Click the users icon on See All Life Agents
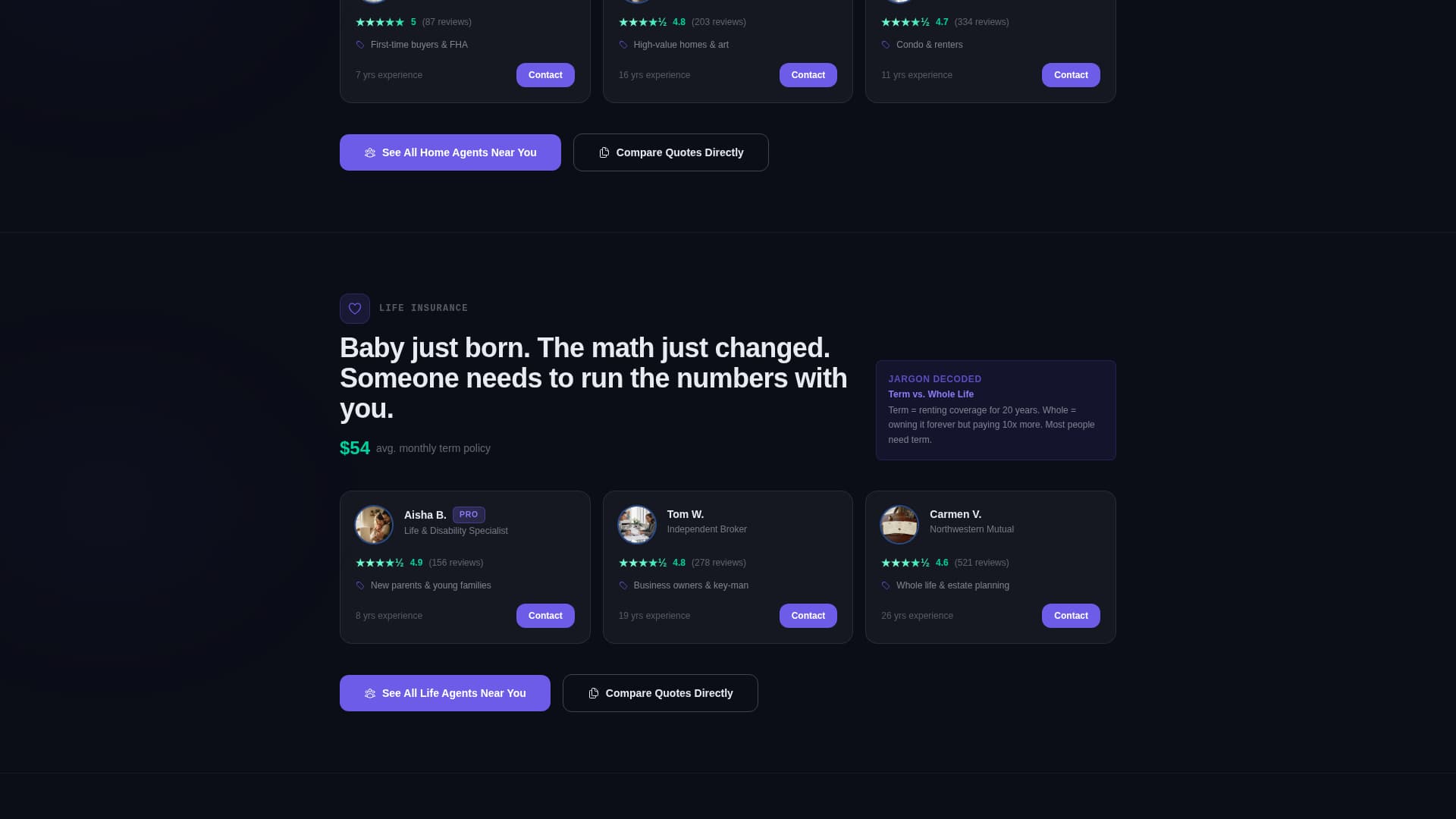Image resolution: width=1456 pixels, height=819 pixels. tap(370, 692)
